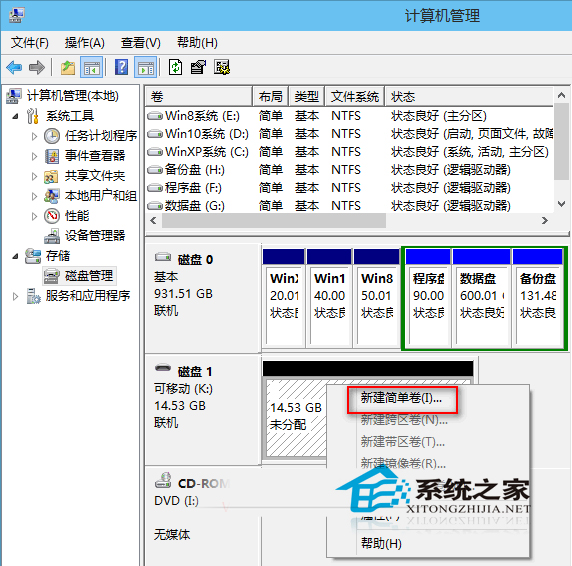Click the Back arrow toolbar icon

[x=15, y=67]
